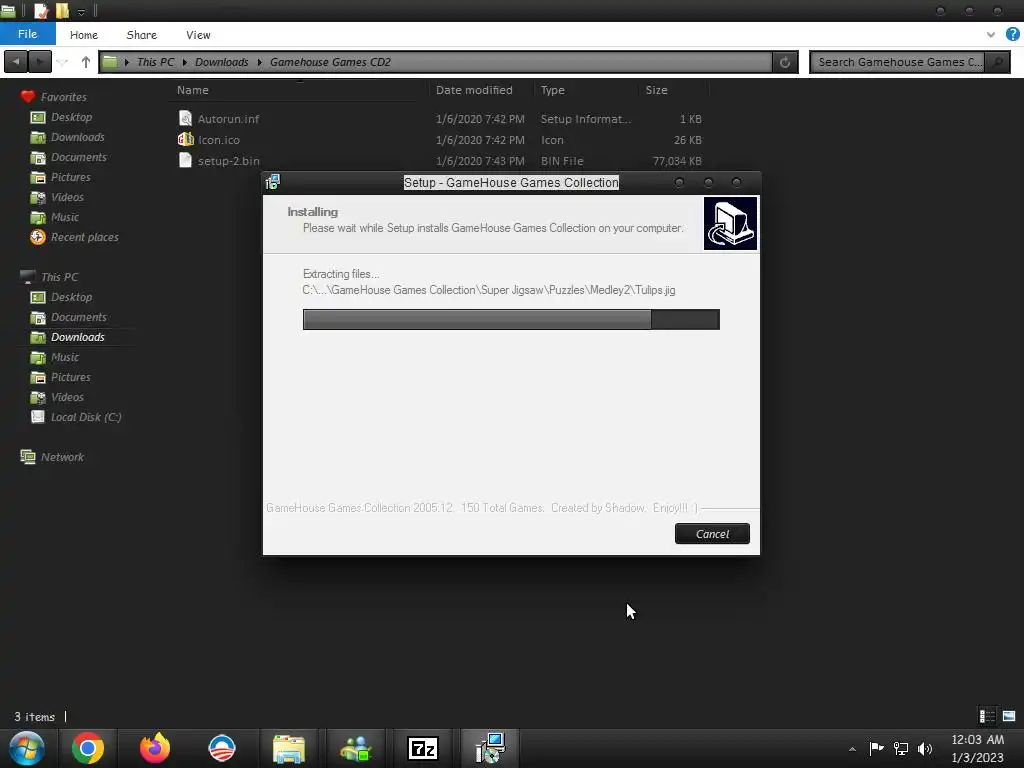Click the setup window title bar icon

273,182
